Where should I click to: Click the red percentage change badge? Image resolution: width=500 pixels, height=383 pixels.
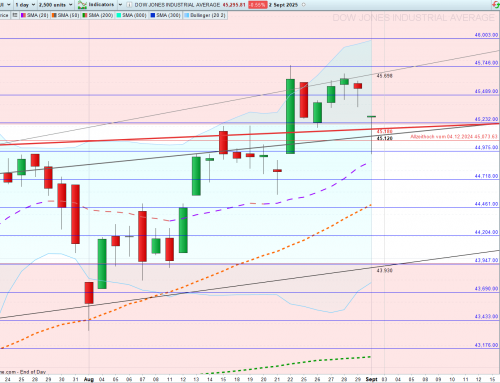257,5
